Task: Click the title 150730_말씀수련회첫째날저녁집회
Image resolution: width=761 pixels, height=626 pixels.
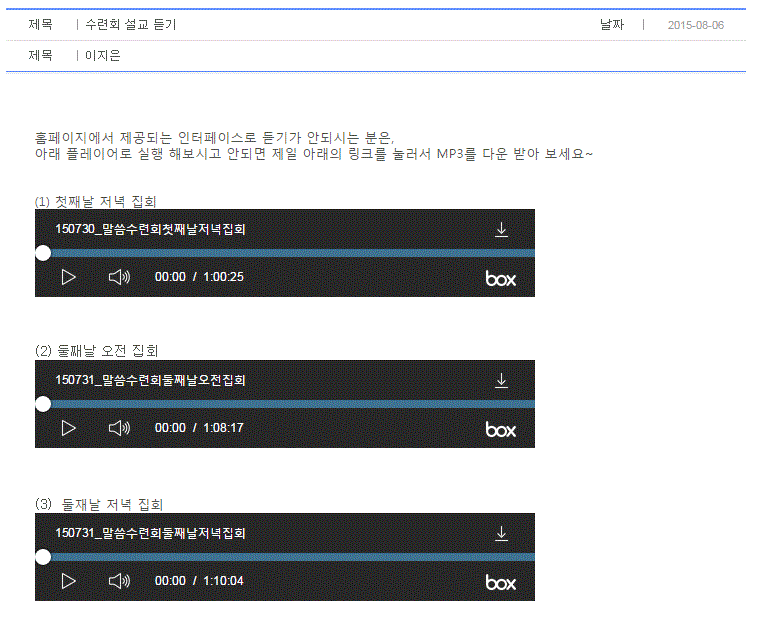Action: (150, 229)
